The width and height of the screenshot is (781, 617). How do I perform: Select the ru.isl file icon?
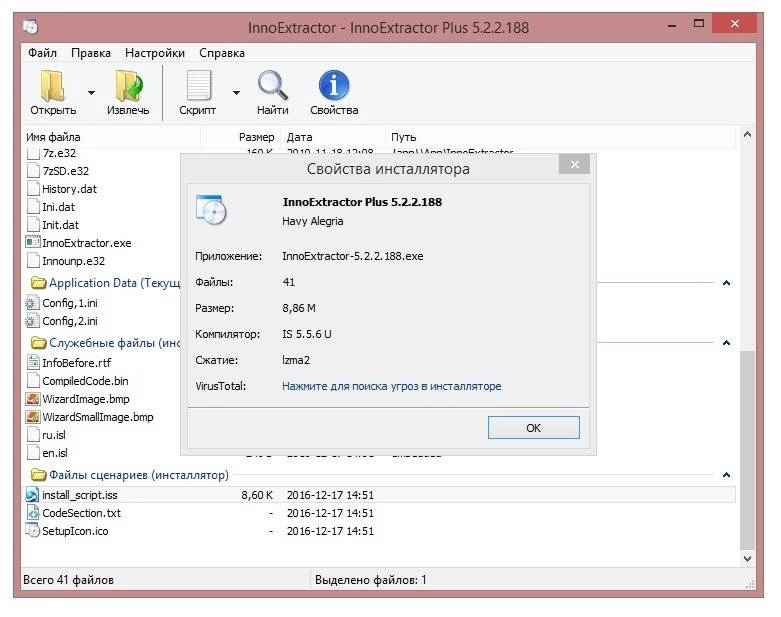click(33, 434)
